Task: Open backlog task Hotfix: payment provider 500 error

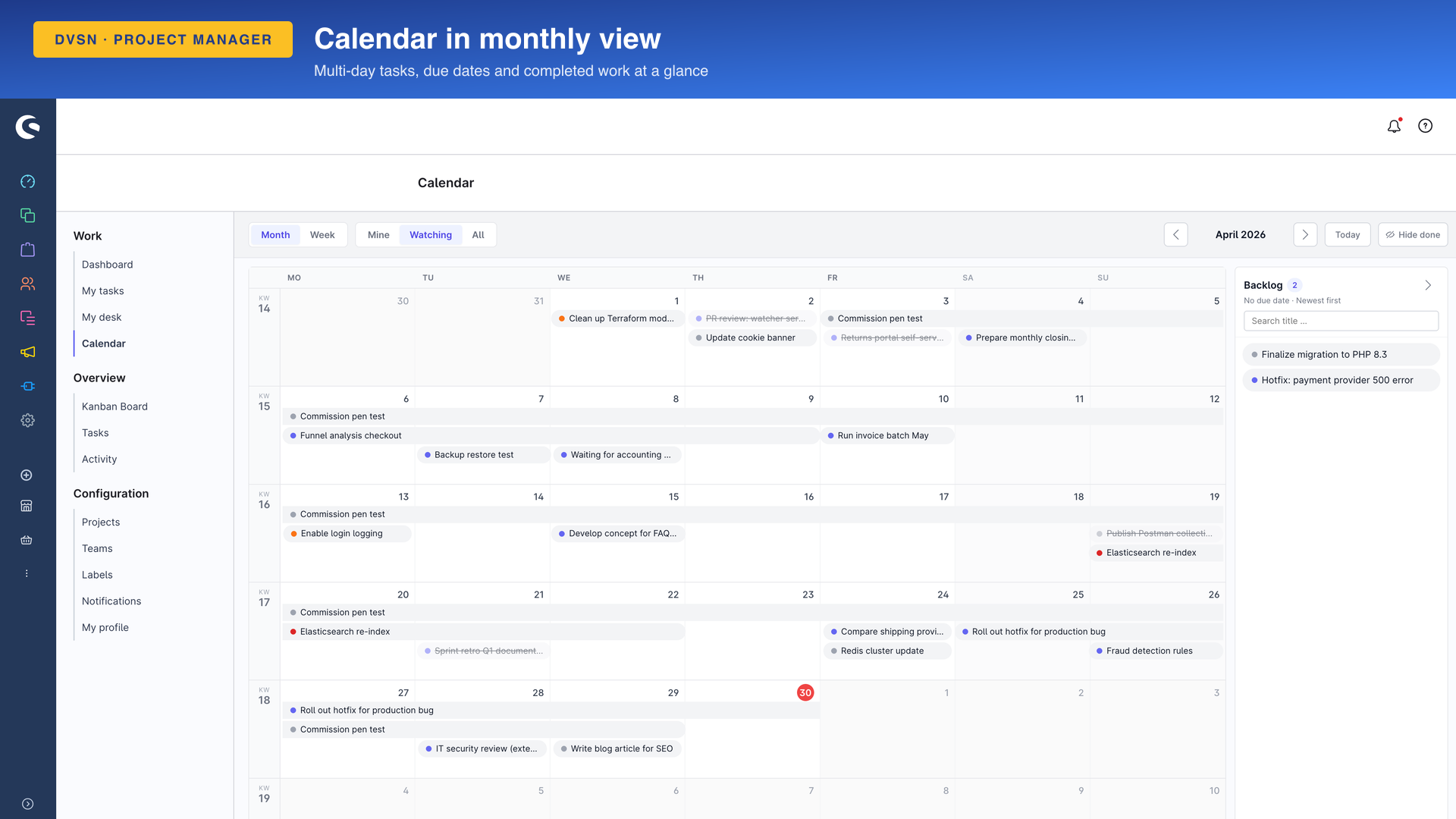Action: coord(1341,380)
